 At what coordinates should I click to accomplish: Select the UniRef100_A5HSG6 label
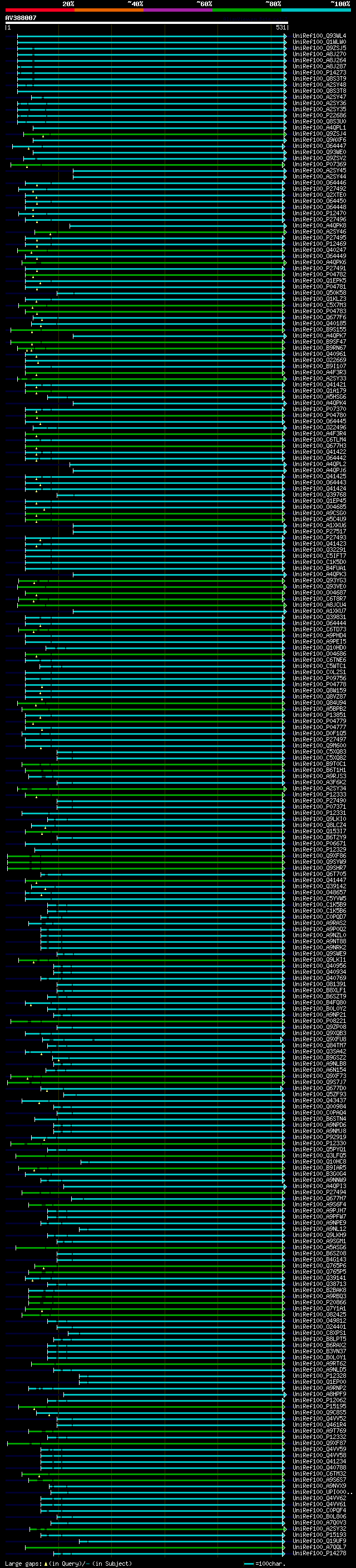pyautogui.click(x=319, y=397)
